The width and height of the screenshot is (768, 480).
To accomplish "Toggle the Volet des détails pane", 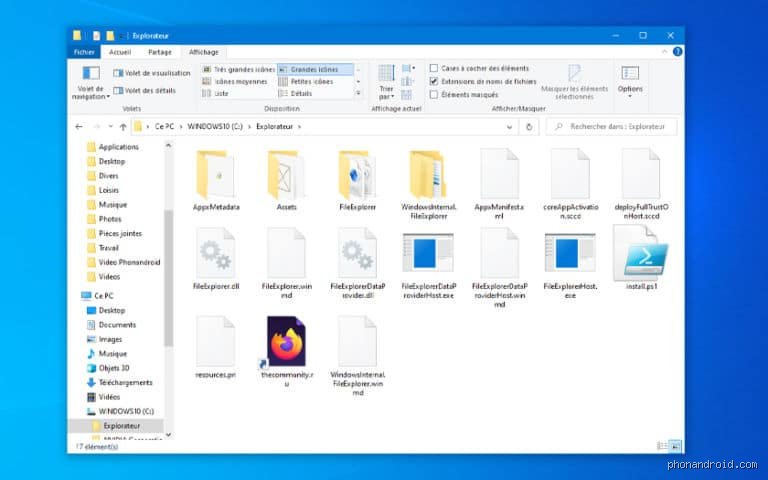I will coord(144,91).
